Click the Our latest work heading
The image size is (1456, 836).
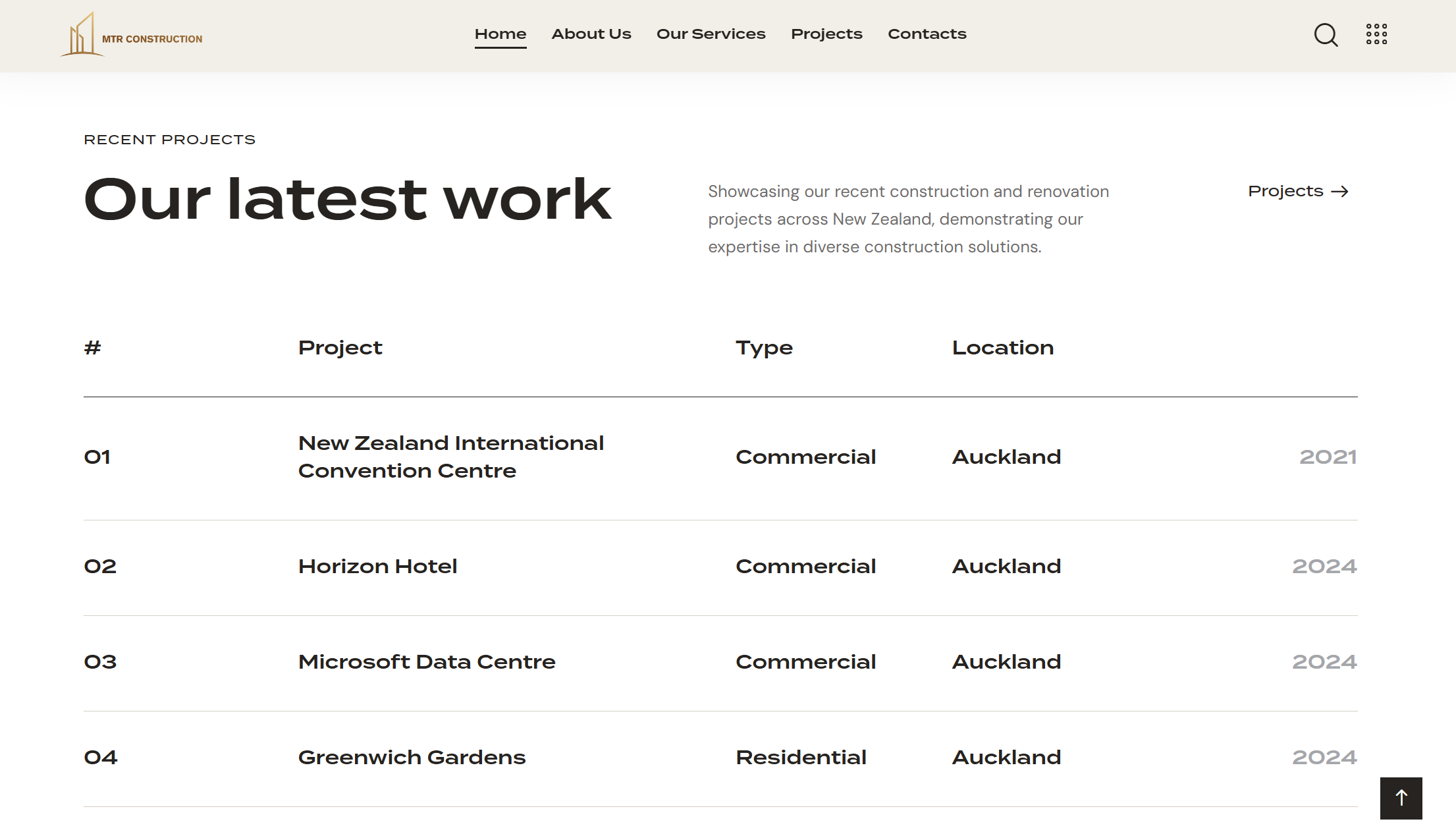point(347,200)
